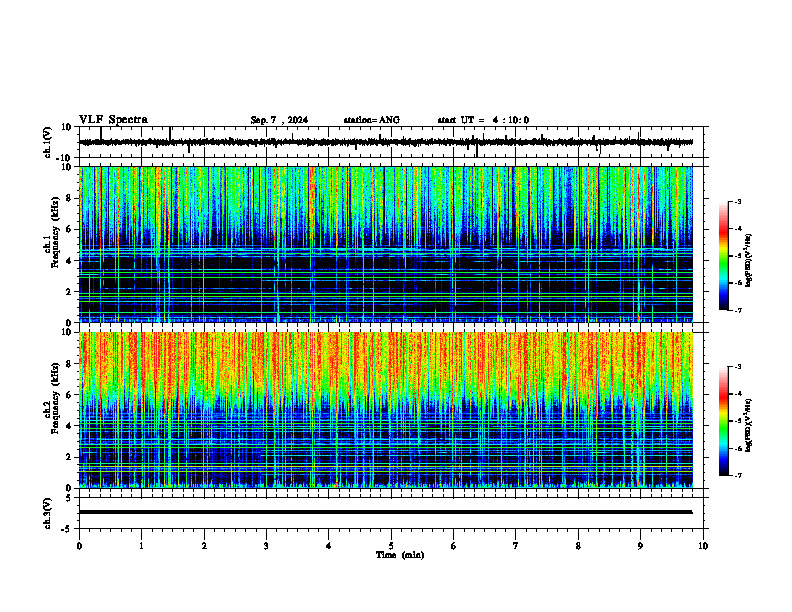Click time axis tick label "0"
792x612 pixels.
pyautogui.click(x=79, y=546)
